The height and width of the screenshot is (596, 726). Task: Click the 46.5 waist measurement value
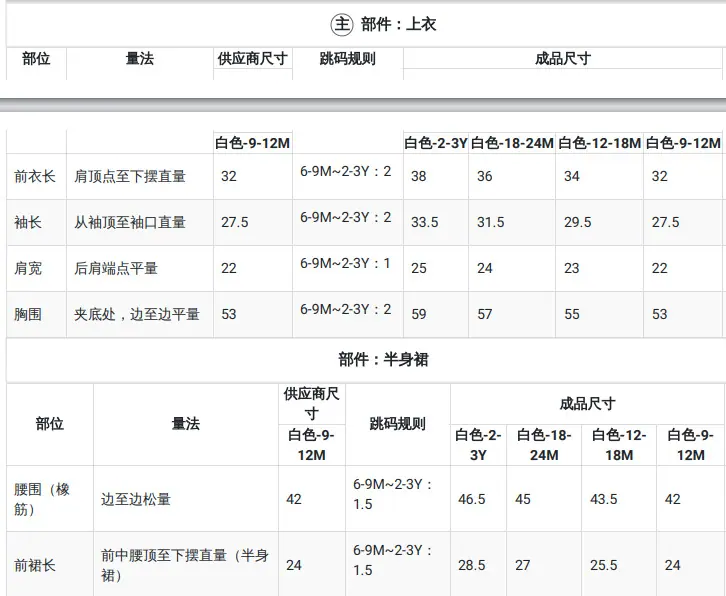click(472, 499)
